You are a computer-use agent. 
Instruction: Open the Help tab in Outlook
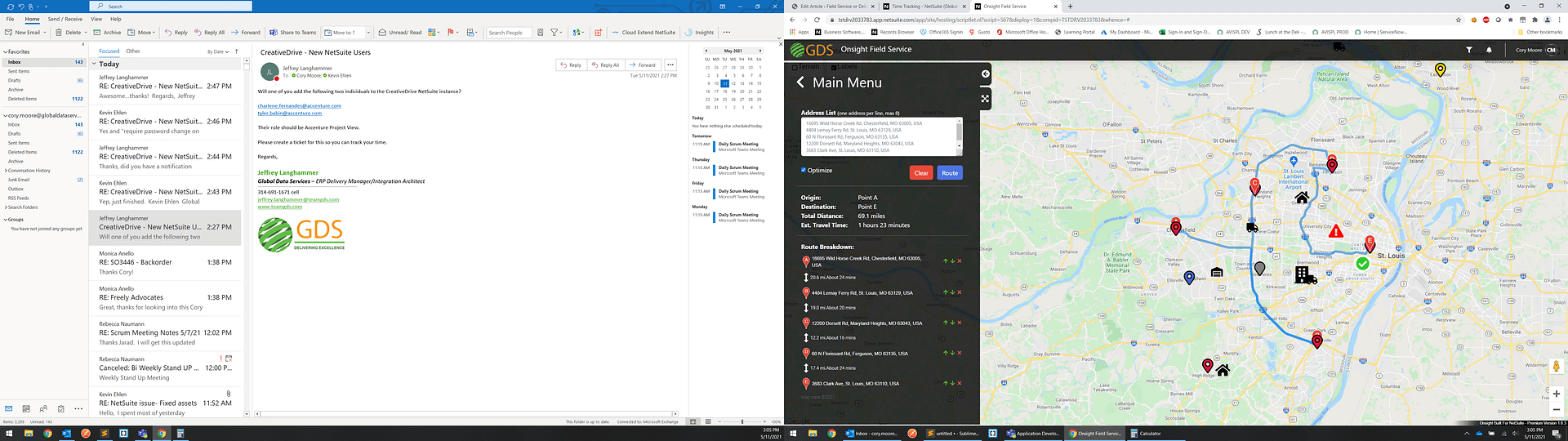[x=116, y=19]
